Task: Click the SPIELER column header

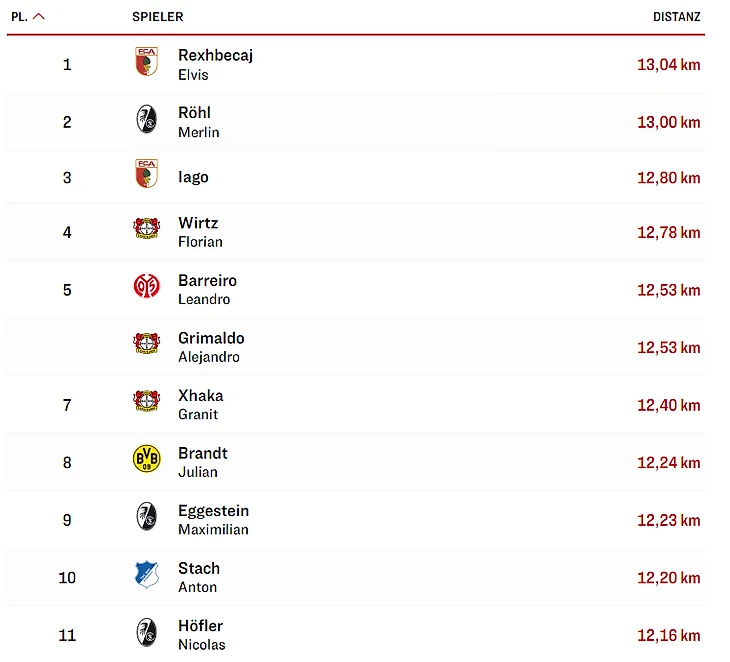Action: (x=158, y=17)
